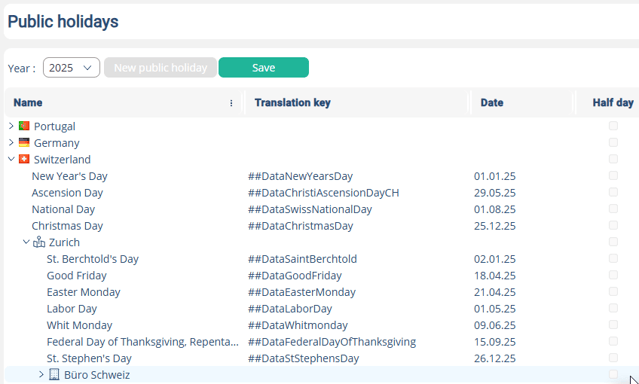The height and width of the screenshot is (384, 639).
Task: Select the Büro Schweiz row label
Action: [x=97, y=375]
